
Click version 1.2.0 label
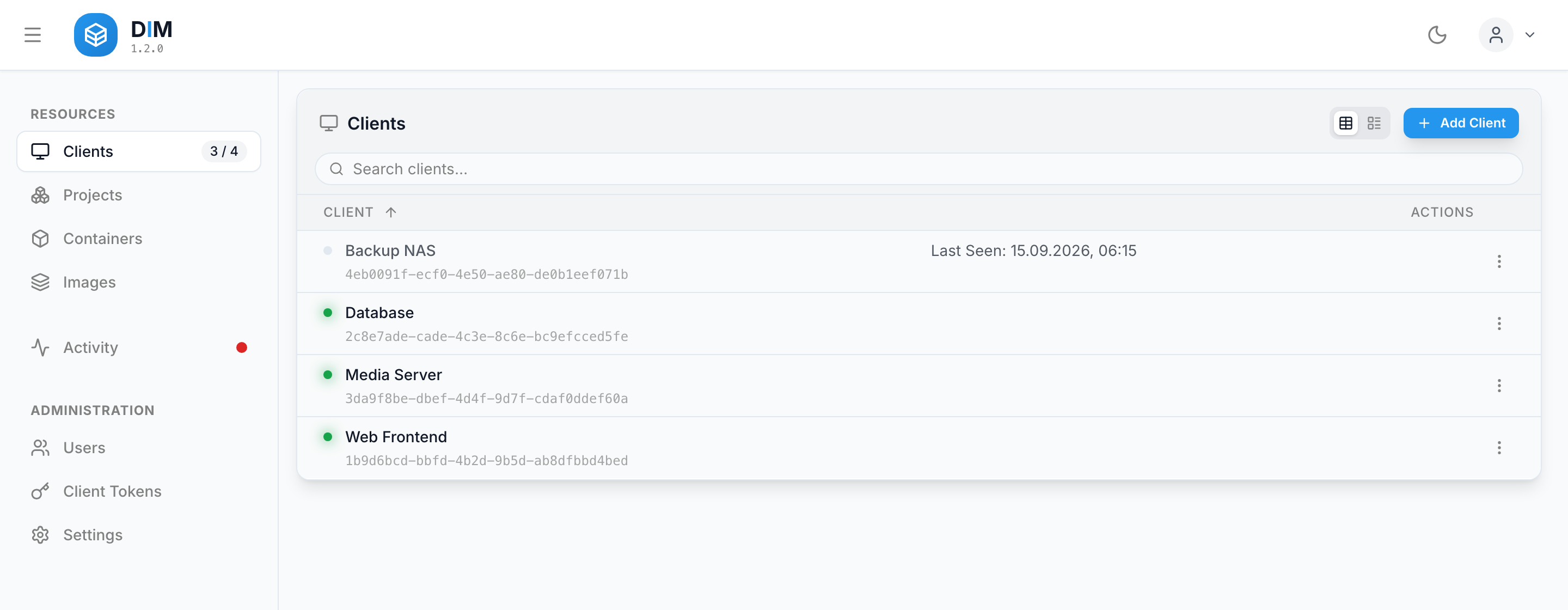tap(146, 48)
